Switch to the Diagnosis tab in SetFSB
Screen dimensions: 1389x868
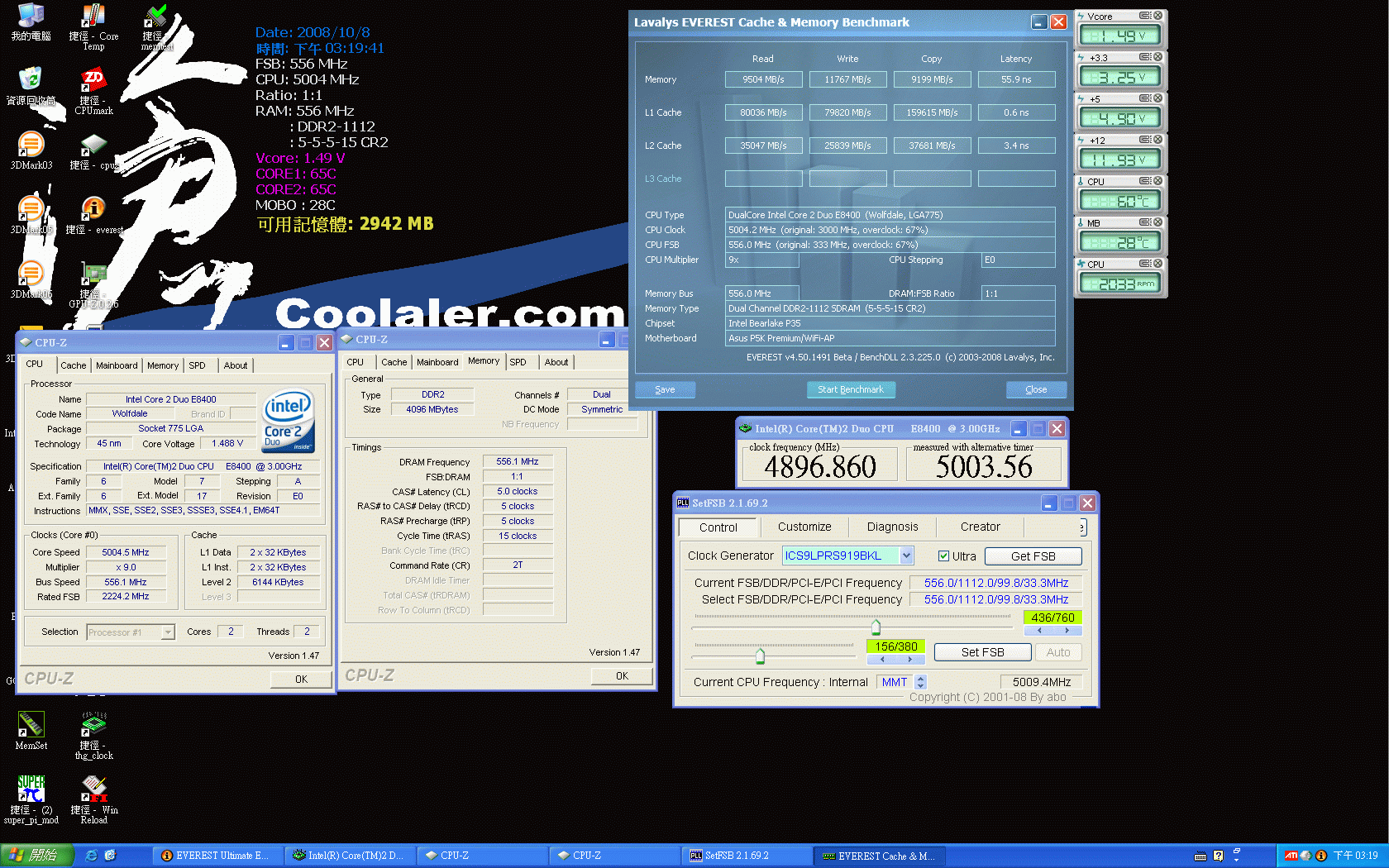pyautogui.click(x=892, y=527)
